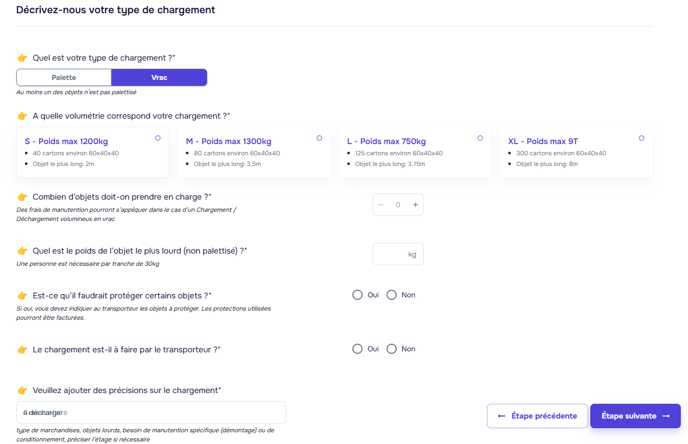Click the S volume card title
Image resolution: width=688 pixels, height=444 pixels.
click(66, 141)
